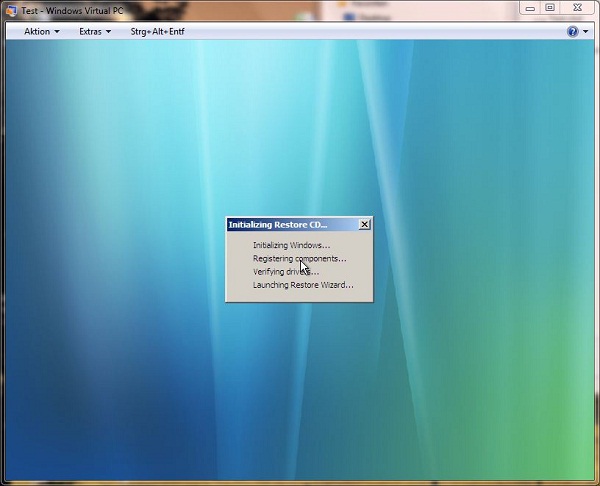Click the 'Verifying drivers...' text
The height and width of the screenshot is (486, 600).
(286, 272)
